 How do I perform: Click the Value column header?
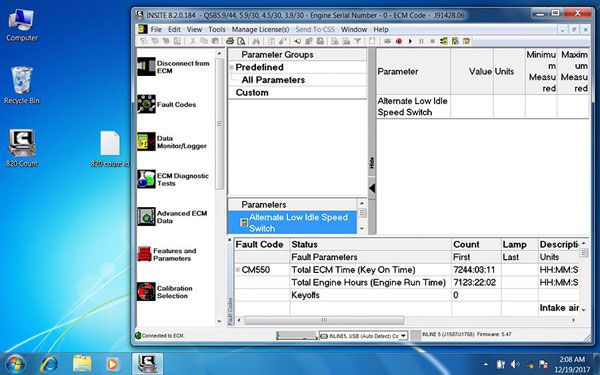472,72
